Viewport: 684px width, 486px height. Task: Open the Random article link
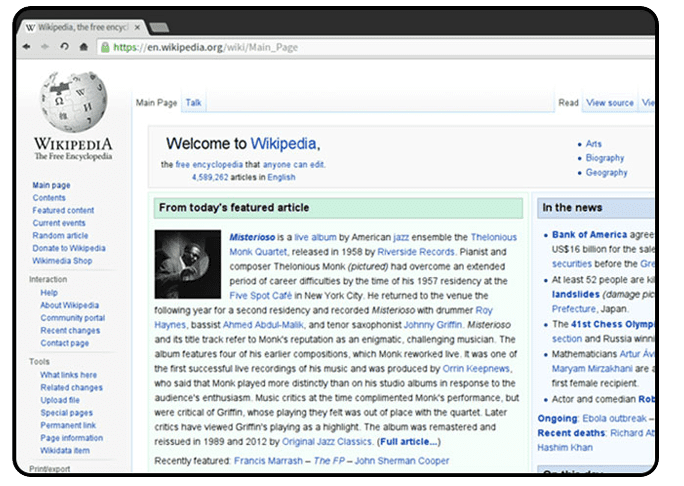click(60, 236)
